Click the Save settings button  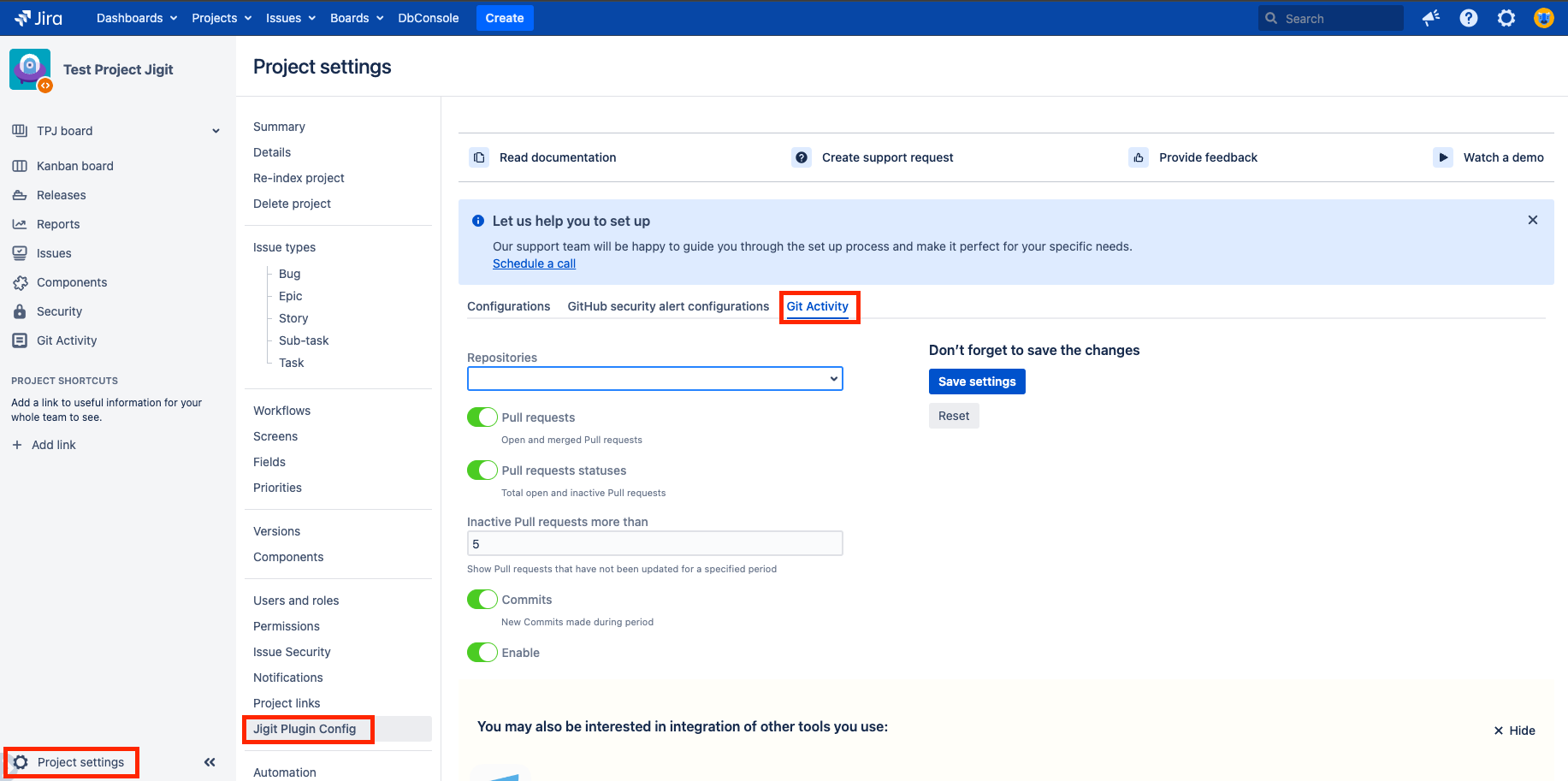coord(977,382)
